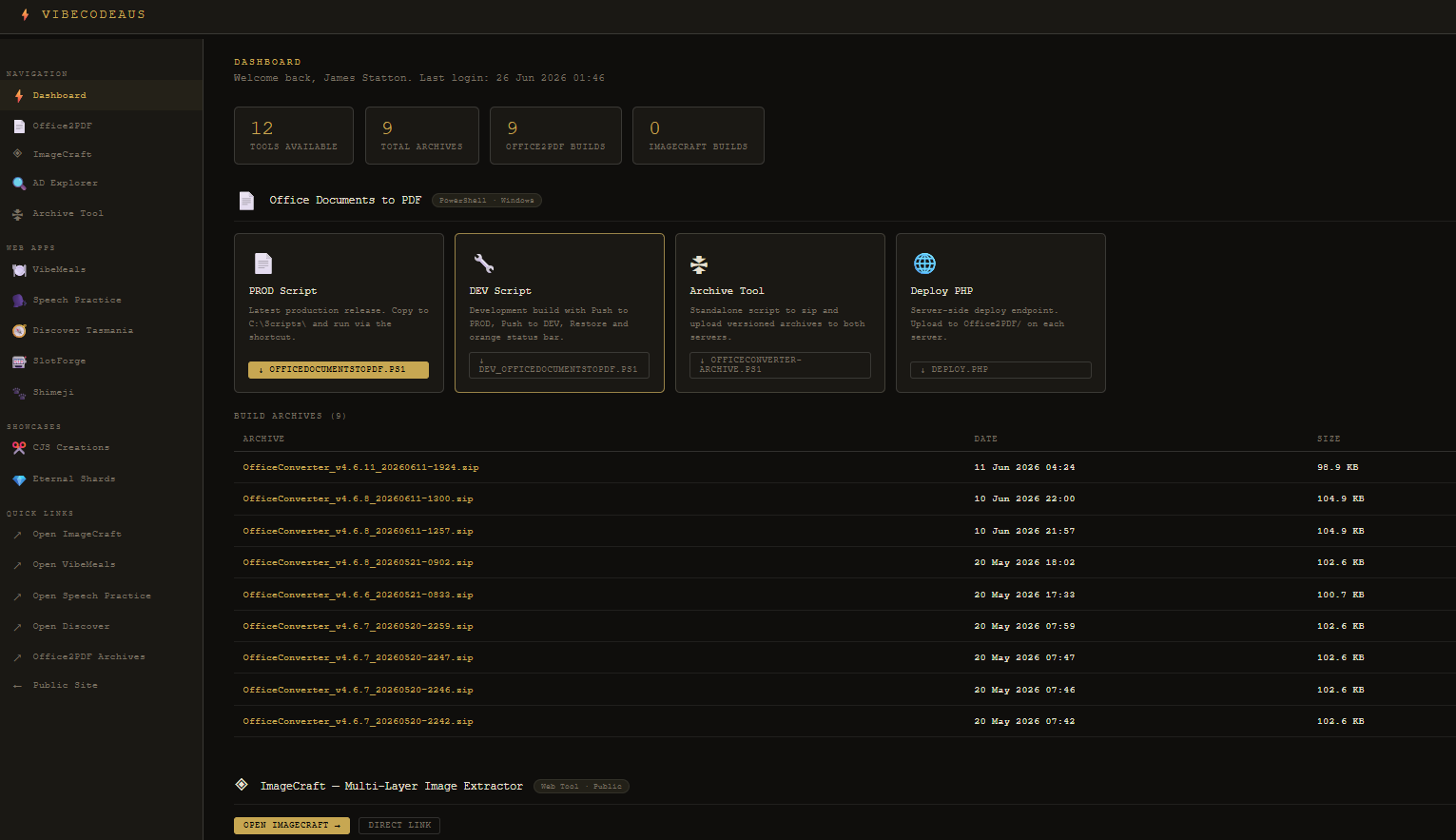
Task: Open OfficeConverter_v4.6.7_20260520-2259.zip archive
Action: (358, 627)
